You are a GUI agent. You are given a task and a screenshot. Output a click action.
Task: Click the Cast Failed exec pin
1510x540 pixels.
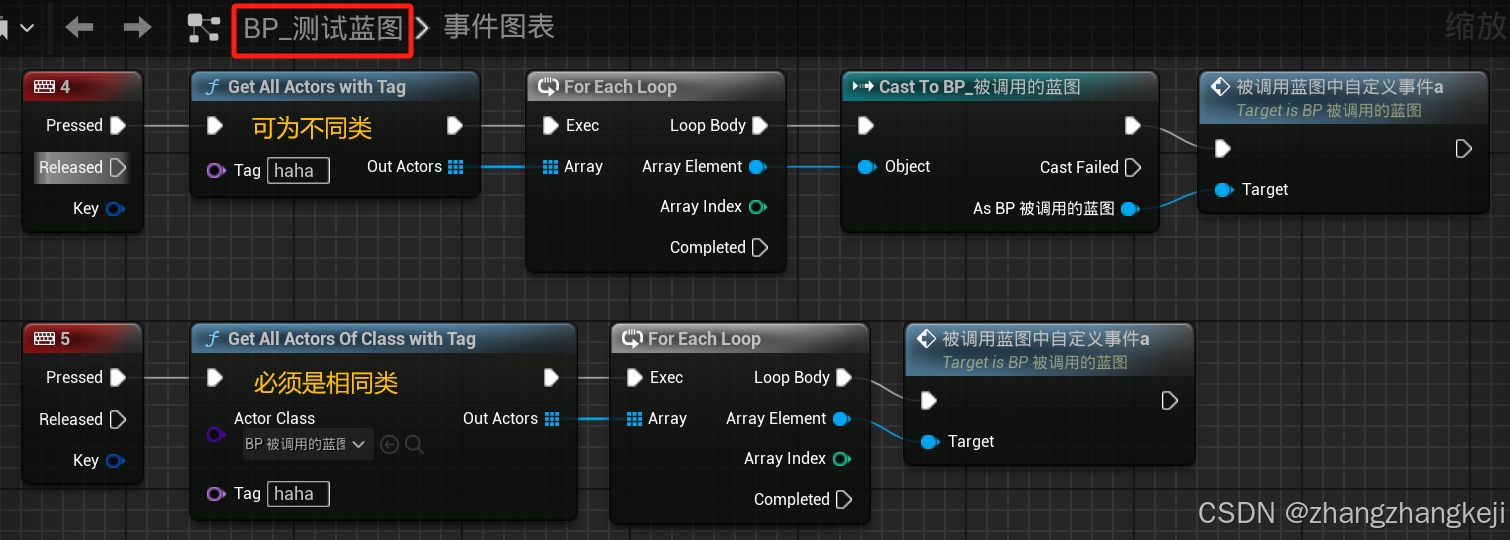1133,167
